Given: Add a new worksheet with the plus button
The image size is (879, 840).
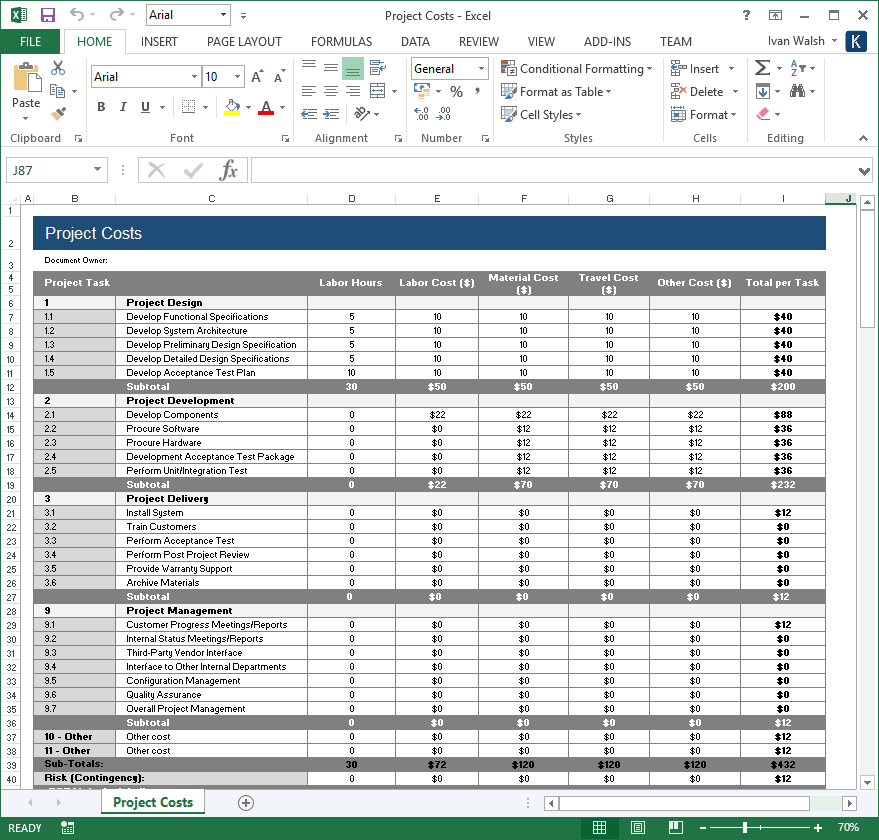Looking at the screenshot, I should coord(245,803).
